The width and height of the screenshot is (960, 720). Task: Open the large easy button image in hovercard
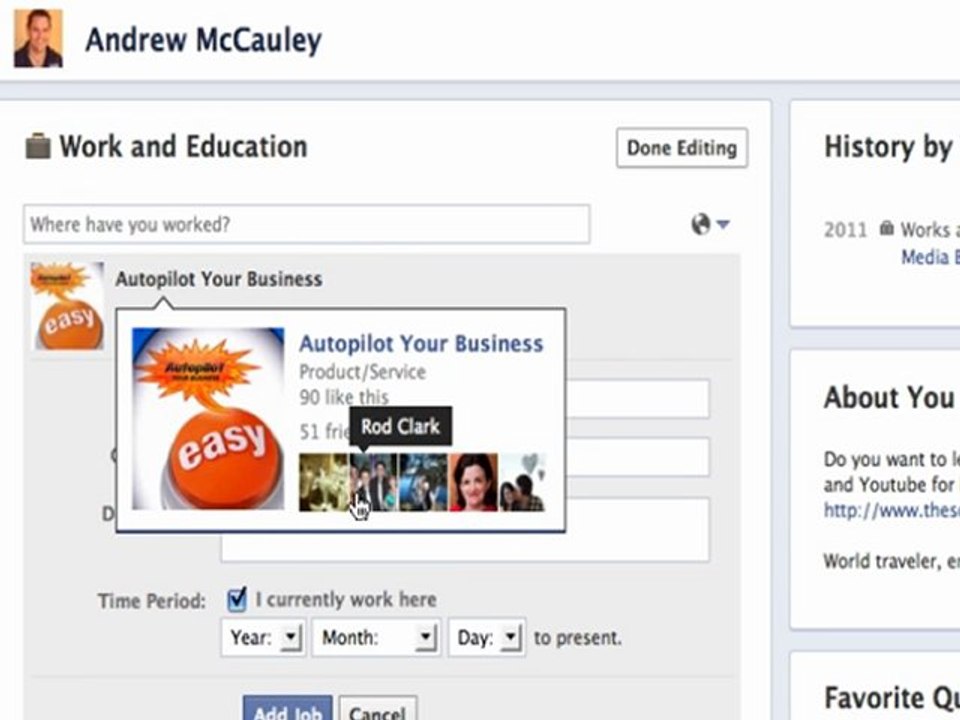(208, 419)
